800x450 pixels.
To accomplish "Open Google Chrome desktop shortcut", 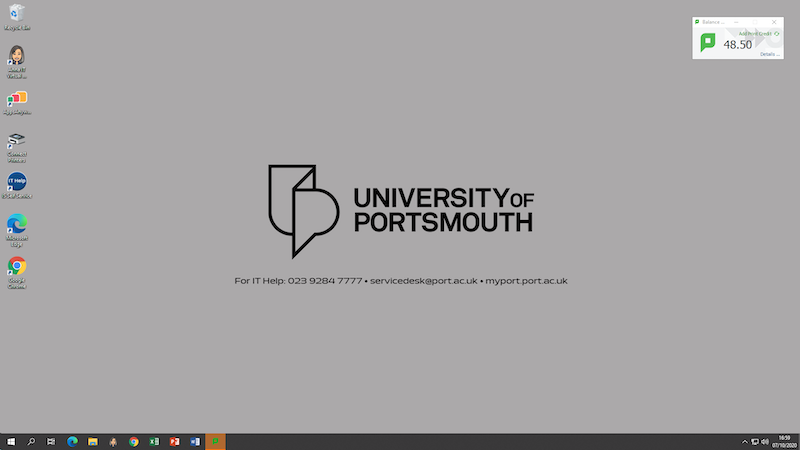I will (x=17, y=272).
